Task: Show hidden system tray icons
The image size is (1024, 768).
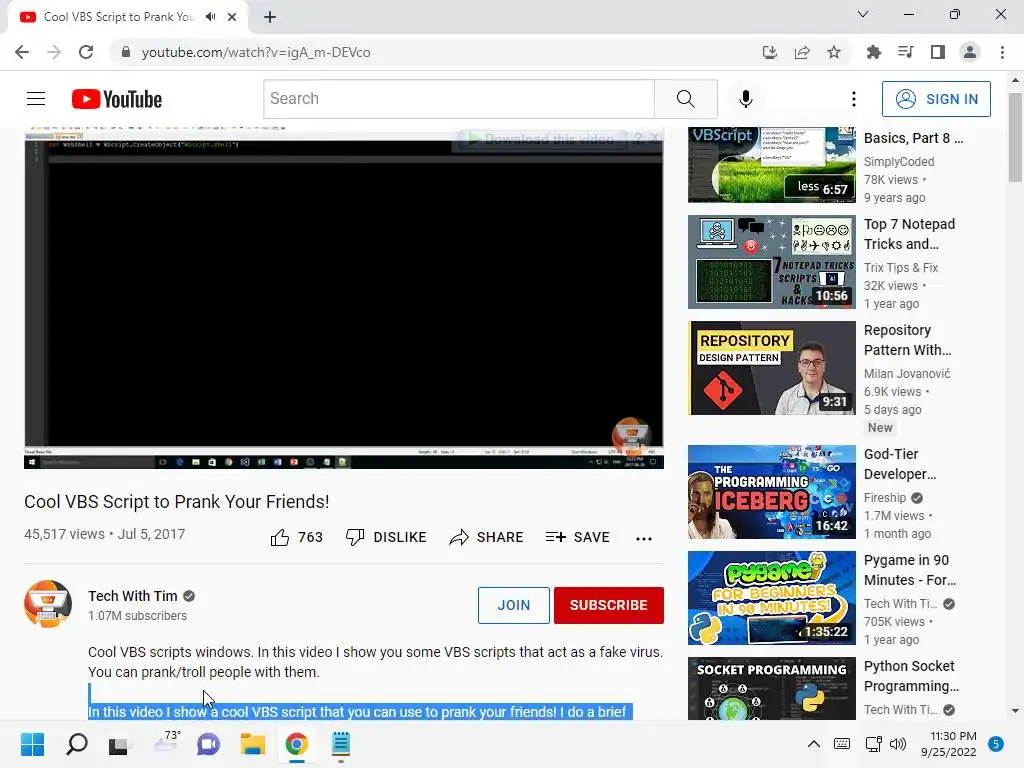Action: coord(814,744)
